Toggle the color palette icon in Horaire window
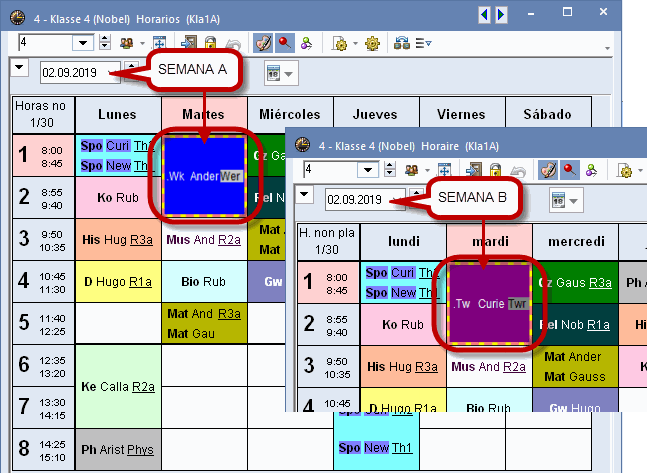Image resolution: width=647 pixels, height=473 pixels. click(x=548, y=170)
